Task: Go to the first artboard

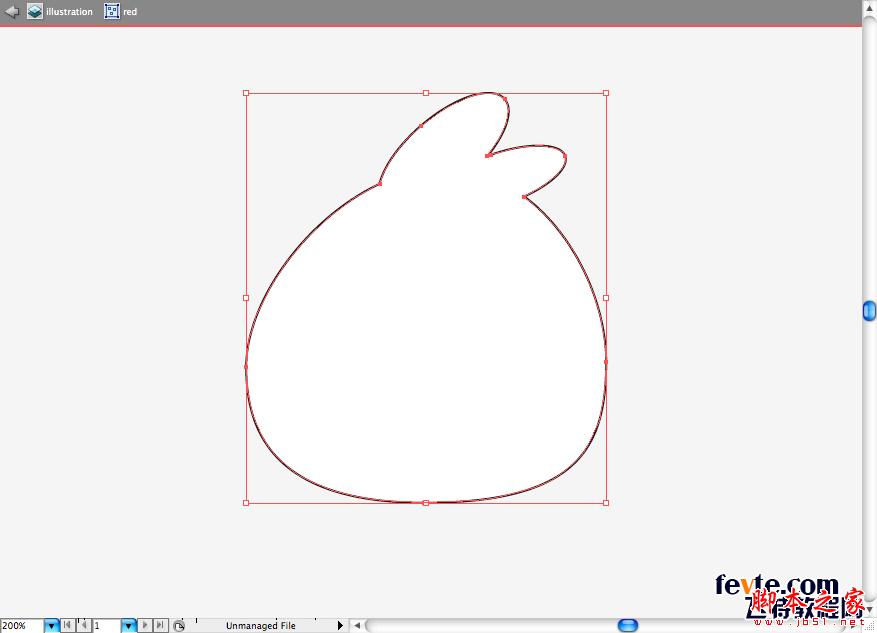Action: 67,625
